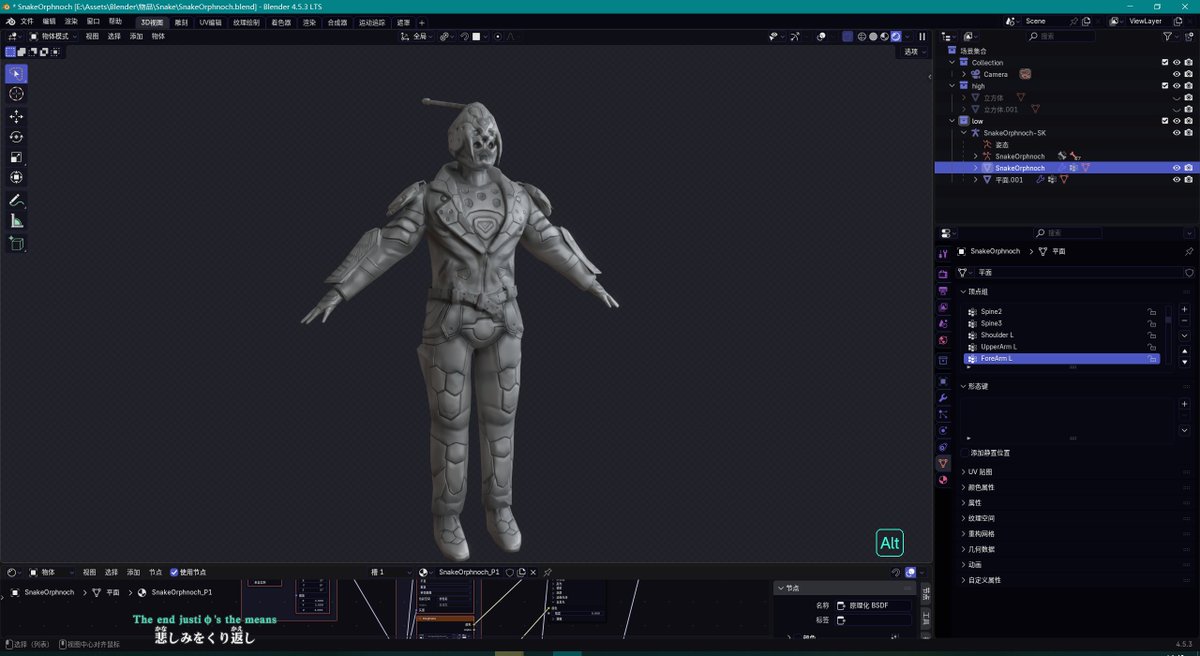This screenshot has width=1200, height=656.
Task: Select the Cursor tool
Action: click(16, 94)
